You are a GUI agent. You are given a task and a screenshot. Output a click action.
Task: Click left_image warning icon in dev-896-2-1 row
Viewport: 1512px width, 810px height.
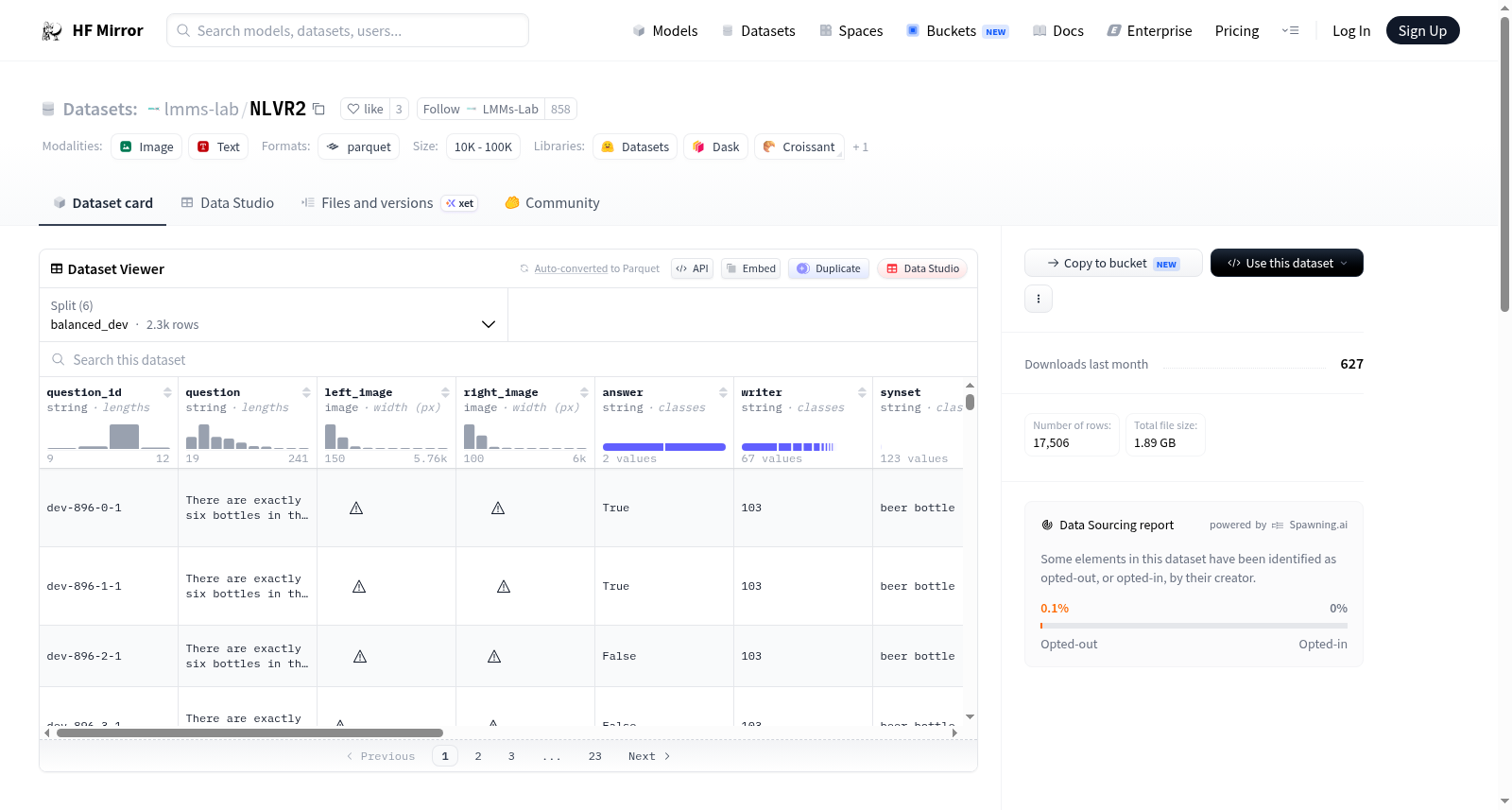tap(360, 657)
